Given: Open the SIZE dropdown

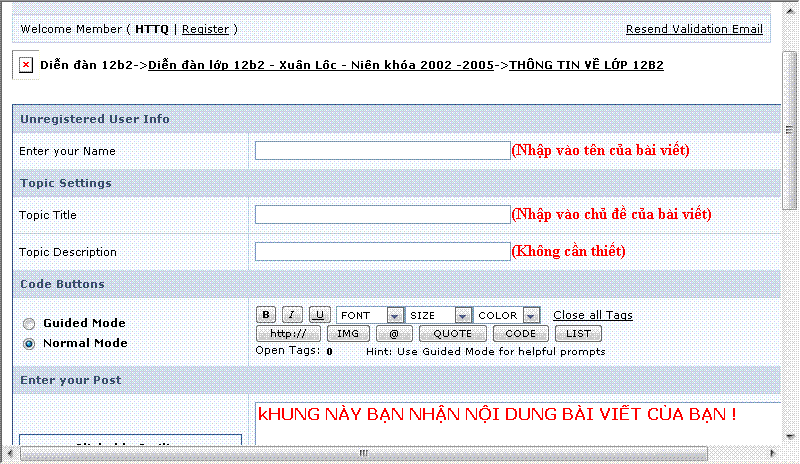Looking at the screenshot, I should (439, 315).
